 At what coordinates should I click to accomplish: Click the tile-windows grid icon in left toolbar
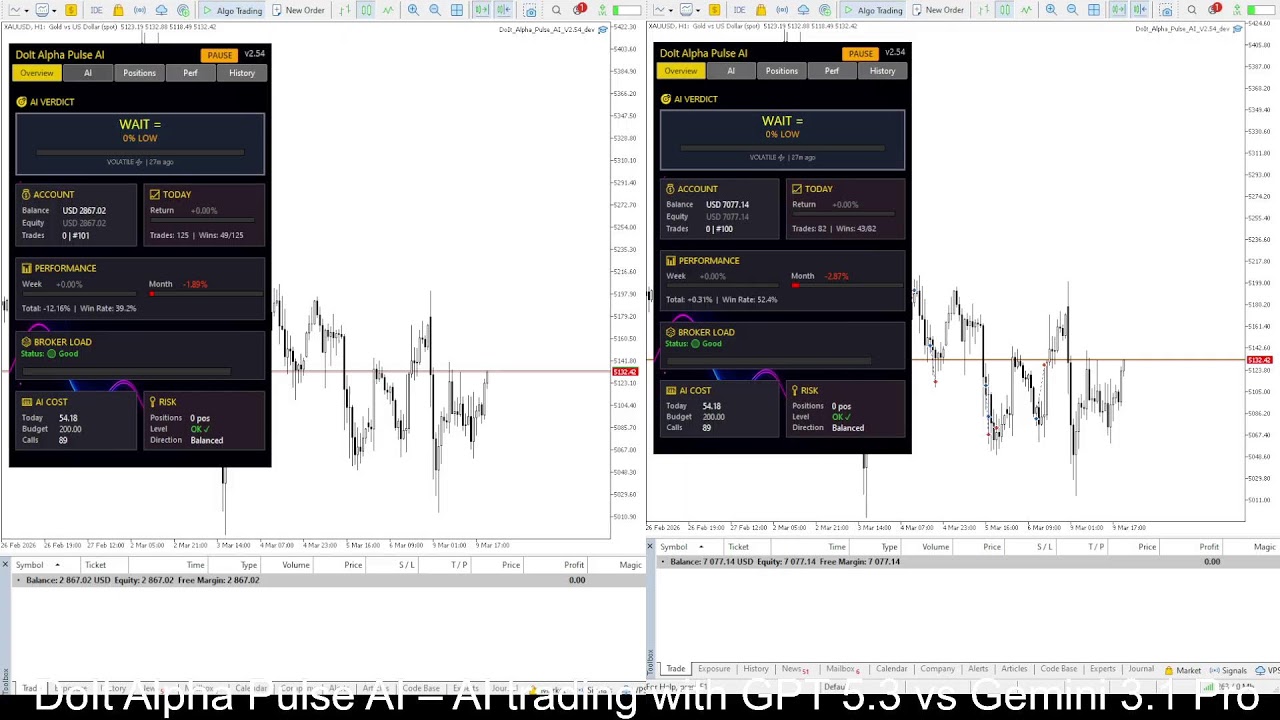pyautogui.click(x=457, y=10)
